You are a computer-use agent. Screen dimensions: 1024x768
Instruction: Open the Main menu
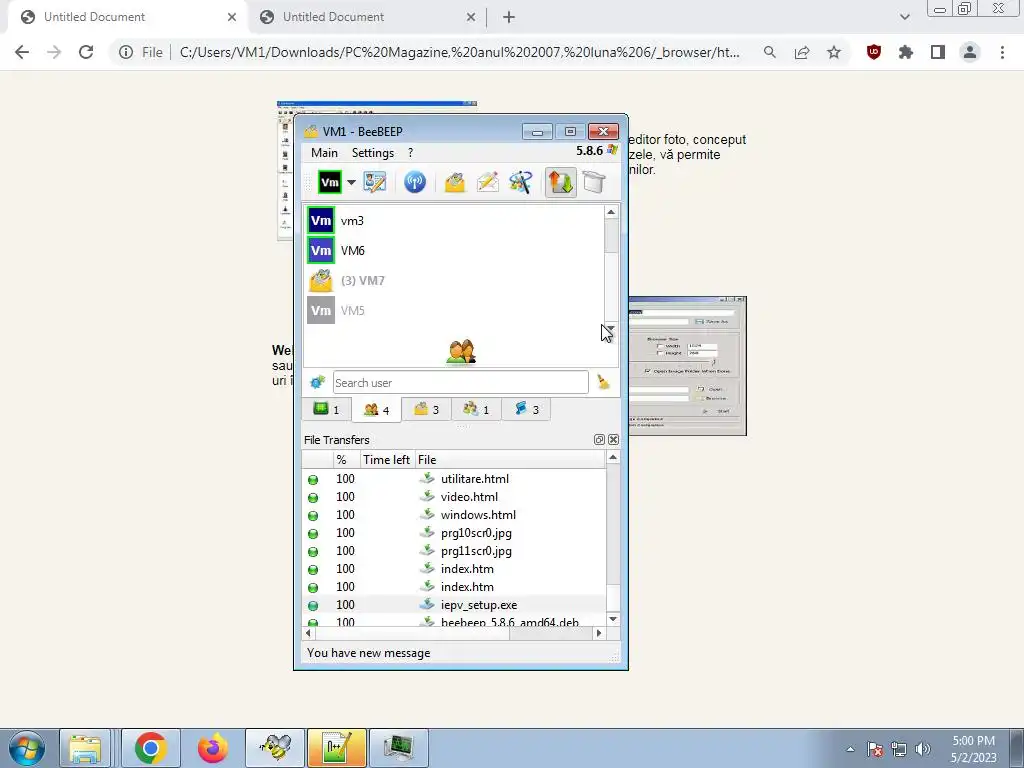click(324, 153)
